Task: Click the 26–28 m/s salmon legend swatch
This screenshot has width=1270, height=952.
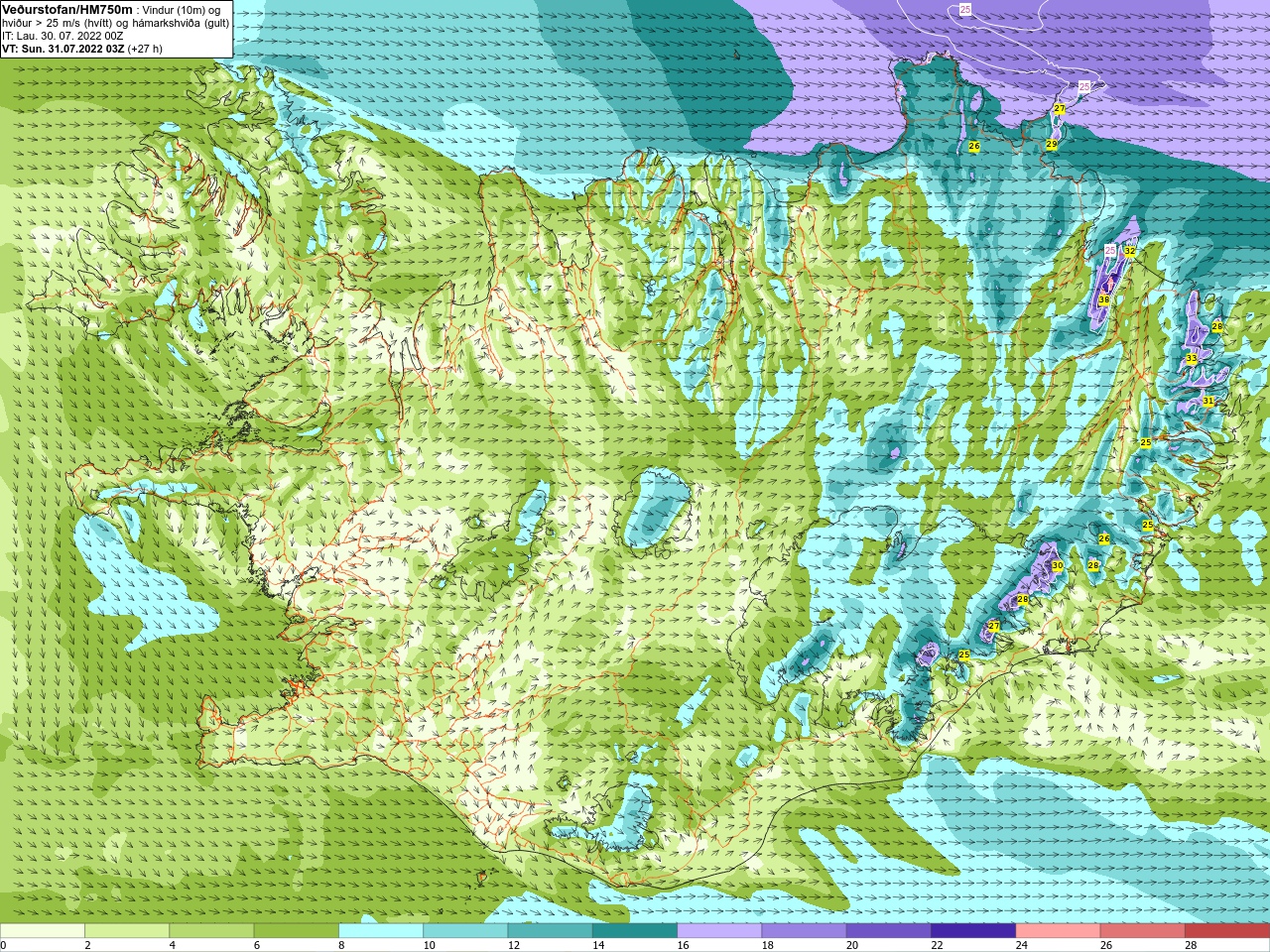Action: pos(1143,931)
